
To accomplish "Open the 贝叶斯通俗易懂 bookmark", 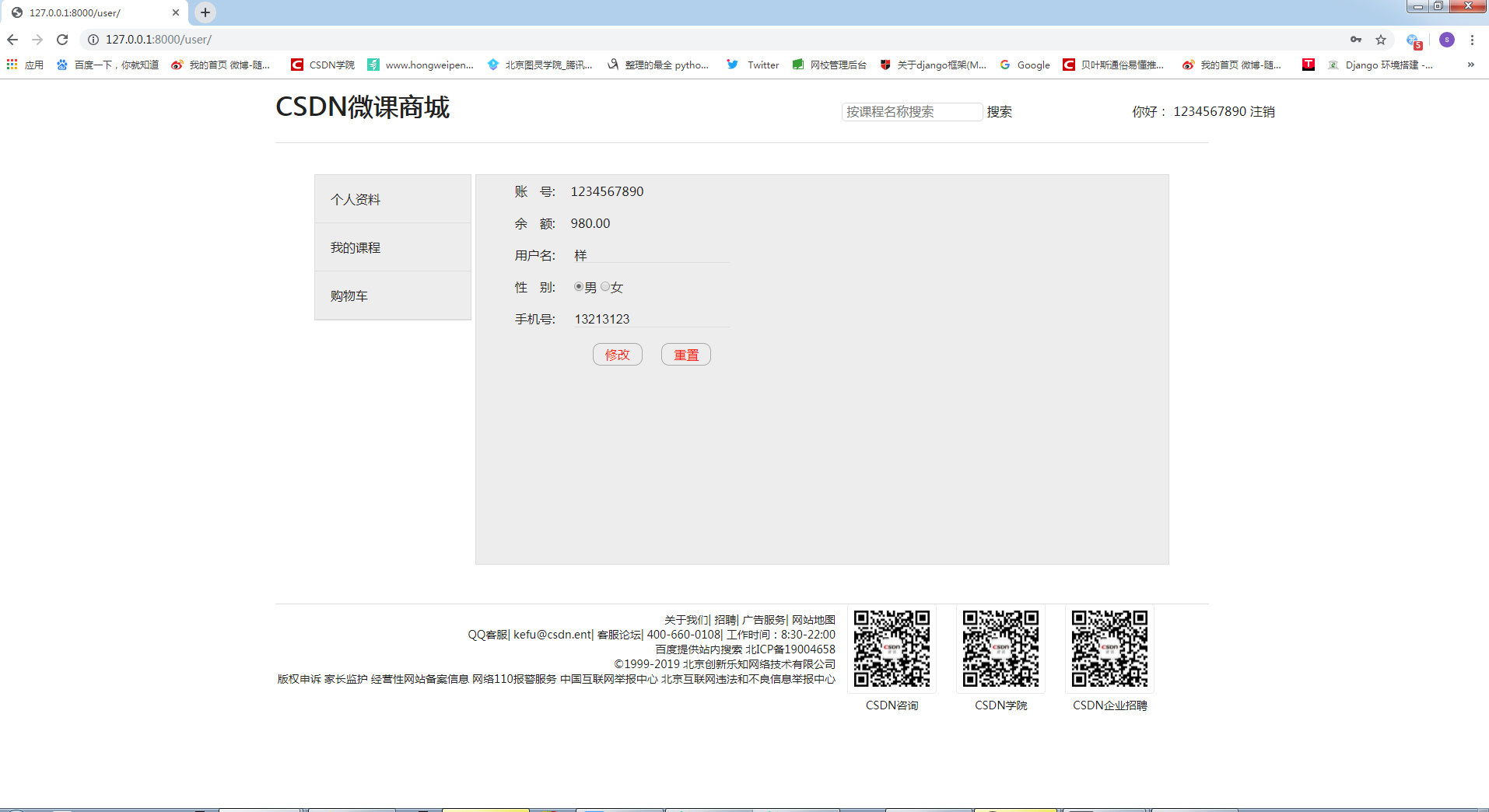I will point(1114,65).
